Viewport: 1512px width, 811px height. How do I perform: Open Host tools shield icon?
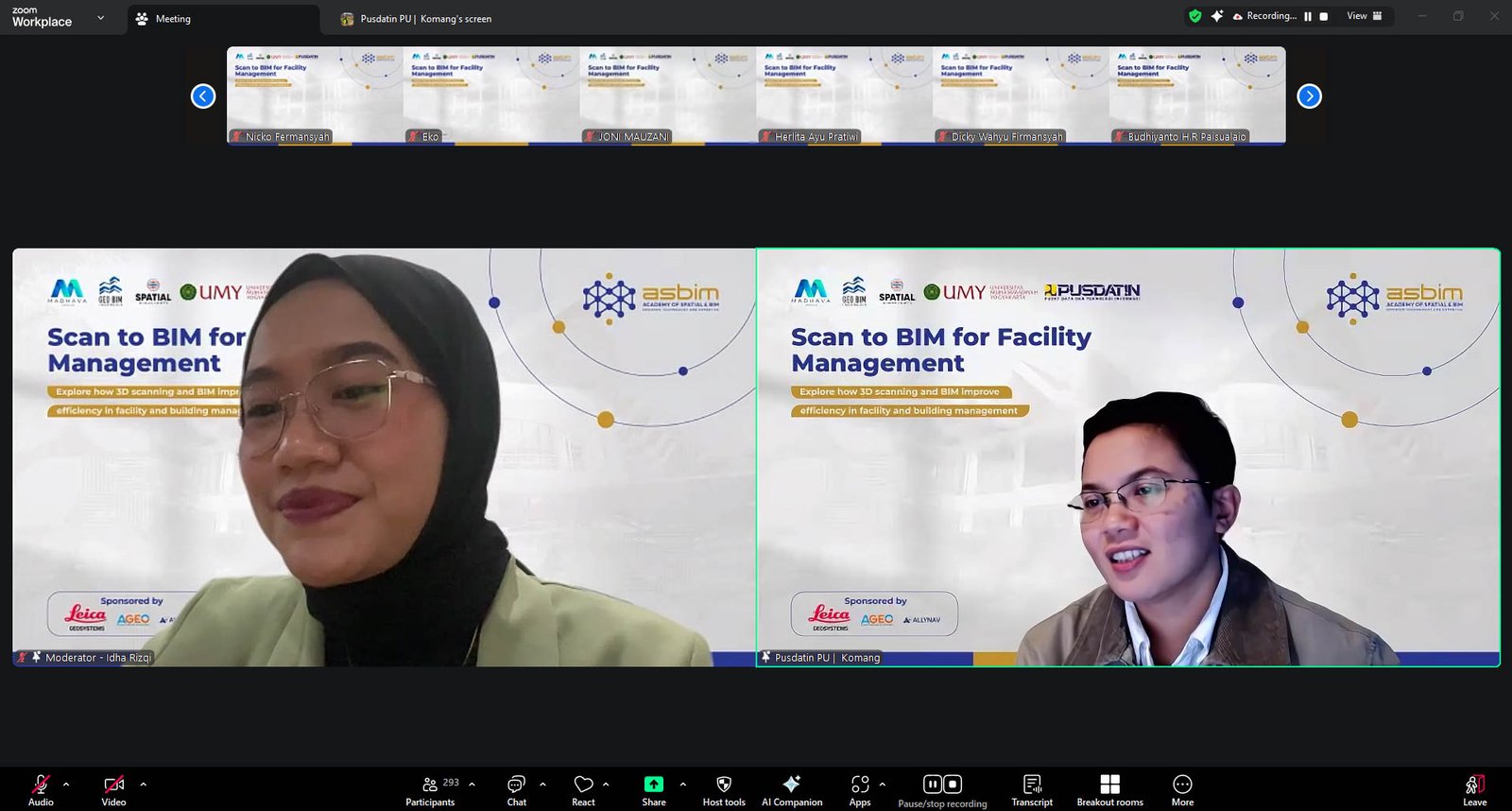tap(724, 790)
